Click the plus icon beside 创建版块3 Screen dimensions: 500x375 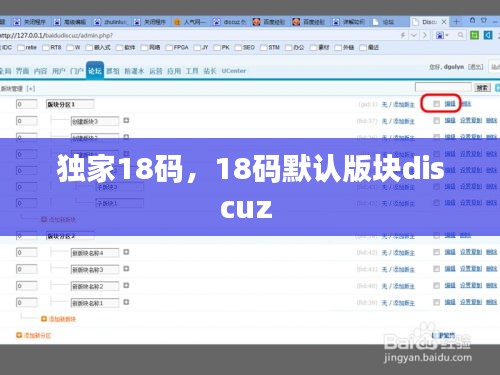126,120
